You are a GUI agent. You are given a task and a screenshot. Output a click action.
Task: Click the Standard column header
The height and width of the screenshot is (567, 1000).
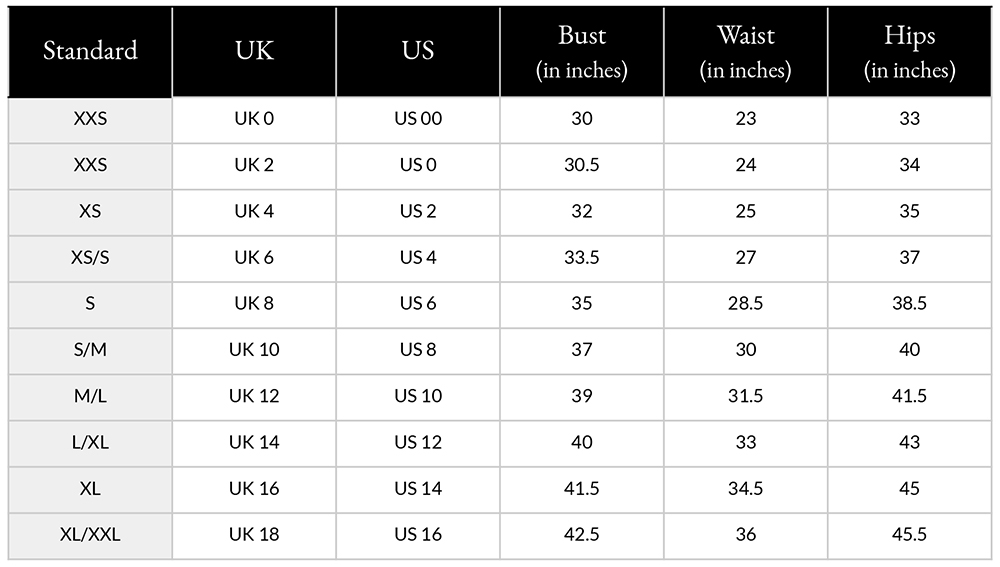coord(90,52)
